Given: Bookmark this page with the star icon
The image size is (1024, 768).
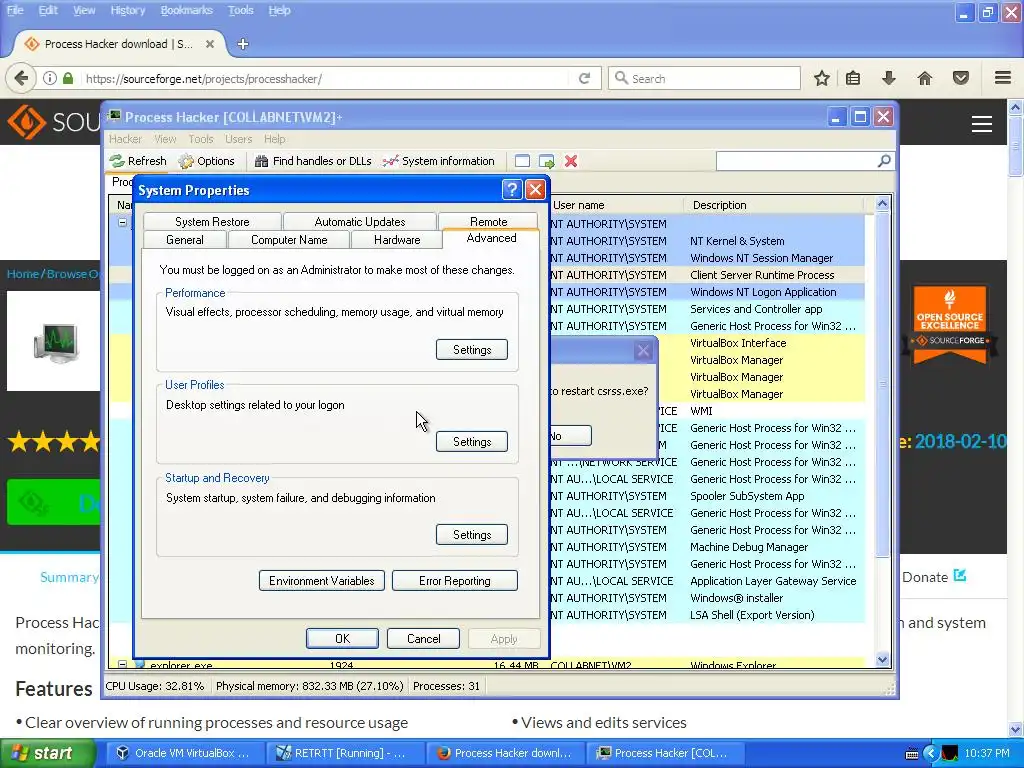Looking at the screenshot, I should point(822,78).
